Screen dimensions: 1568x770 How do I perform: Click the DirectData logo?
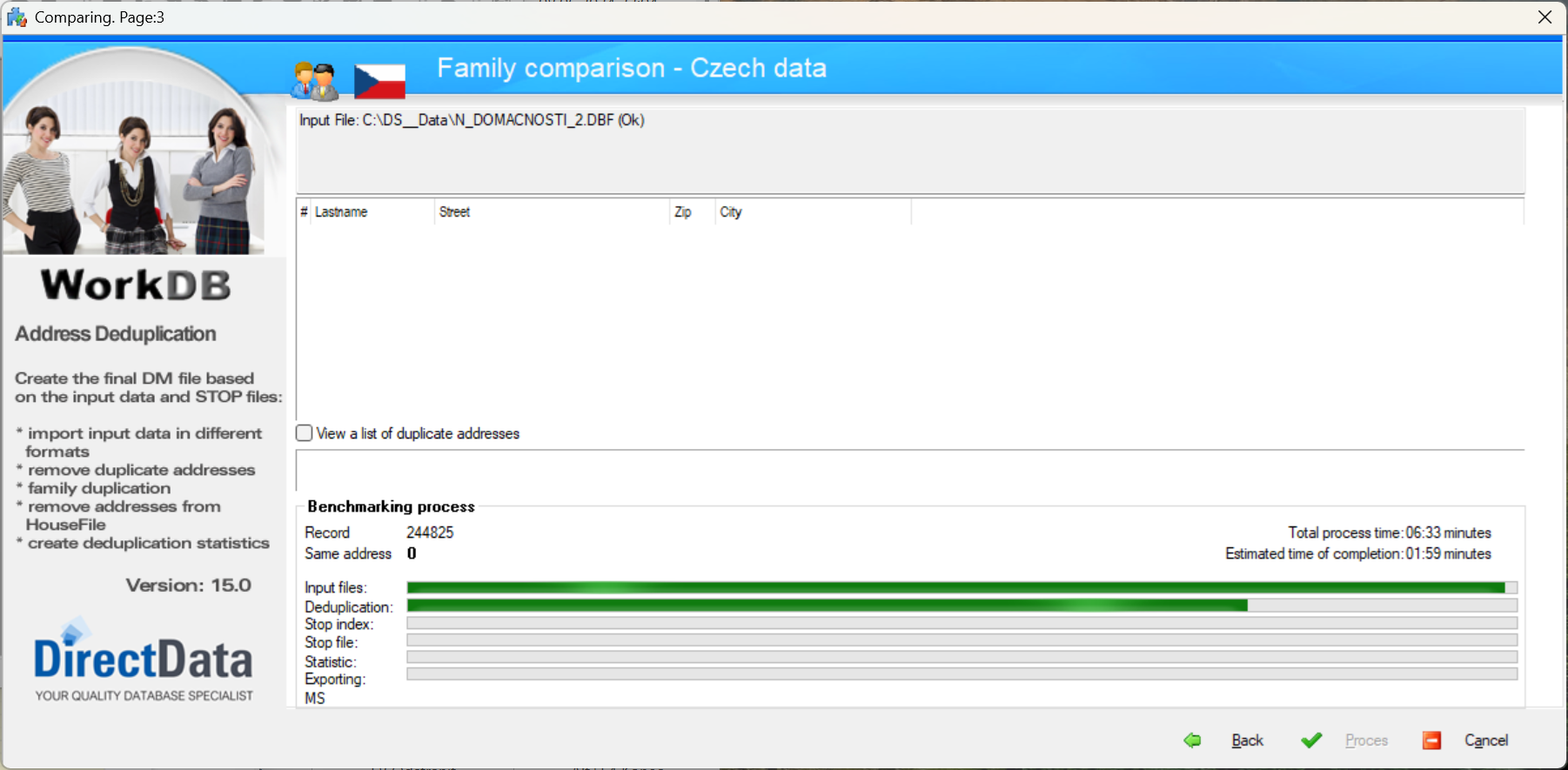pos(144,660)
